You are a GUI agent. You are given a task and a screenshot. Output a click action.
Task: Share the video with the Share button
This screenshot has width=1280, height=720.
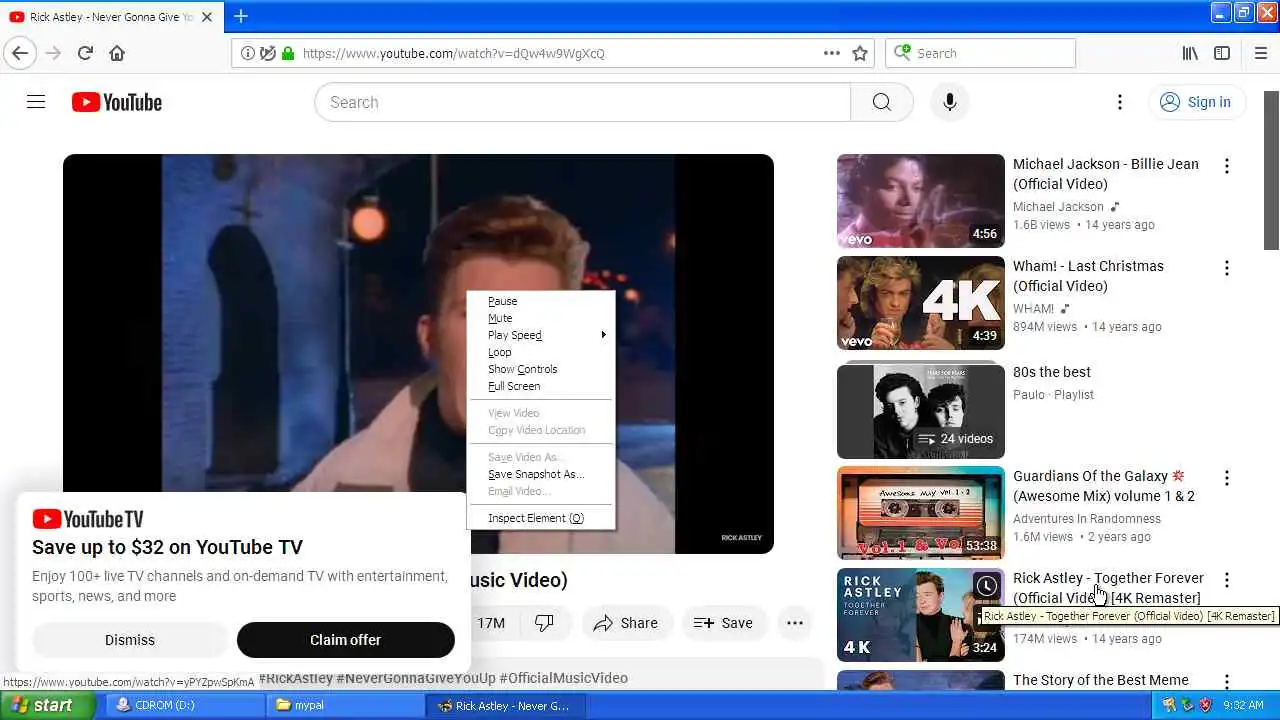click(626, 623)
